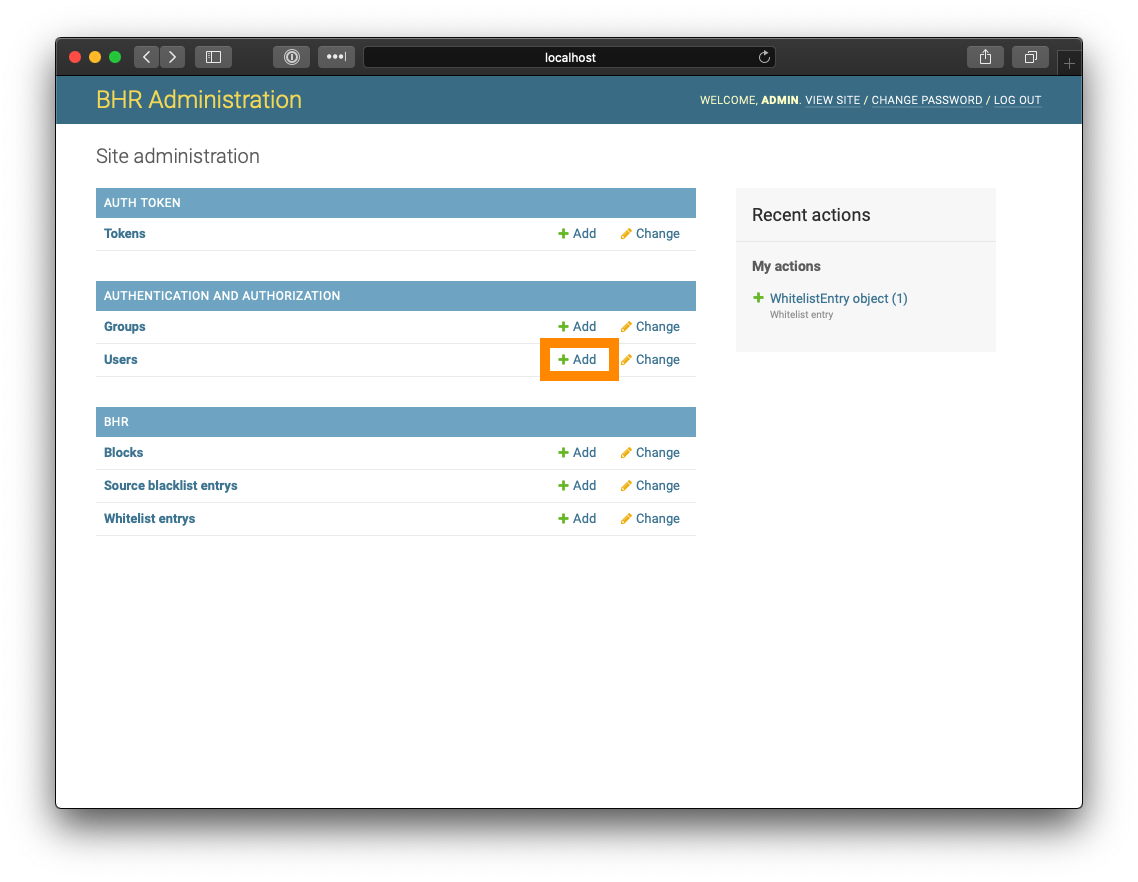Open Authentication and Authorization section header
Viewport: 1138px width, 882px height.
[222, 295]
